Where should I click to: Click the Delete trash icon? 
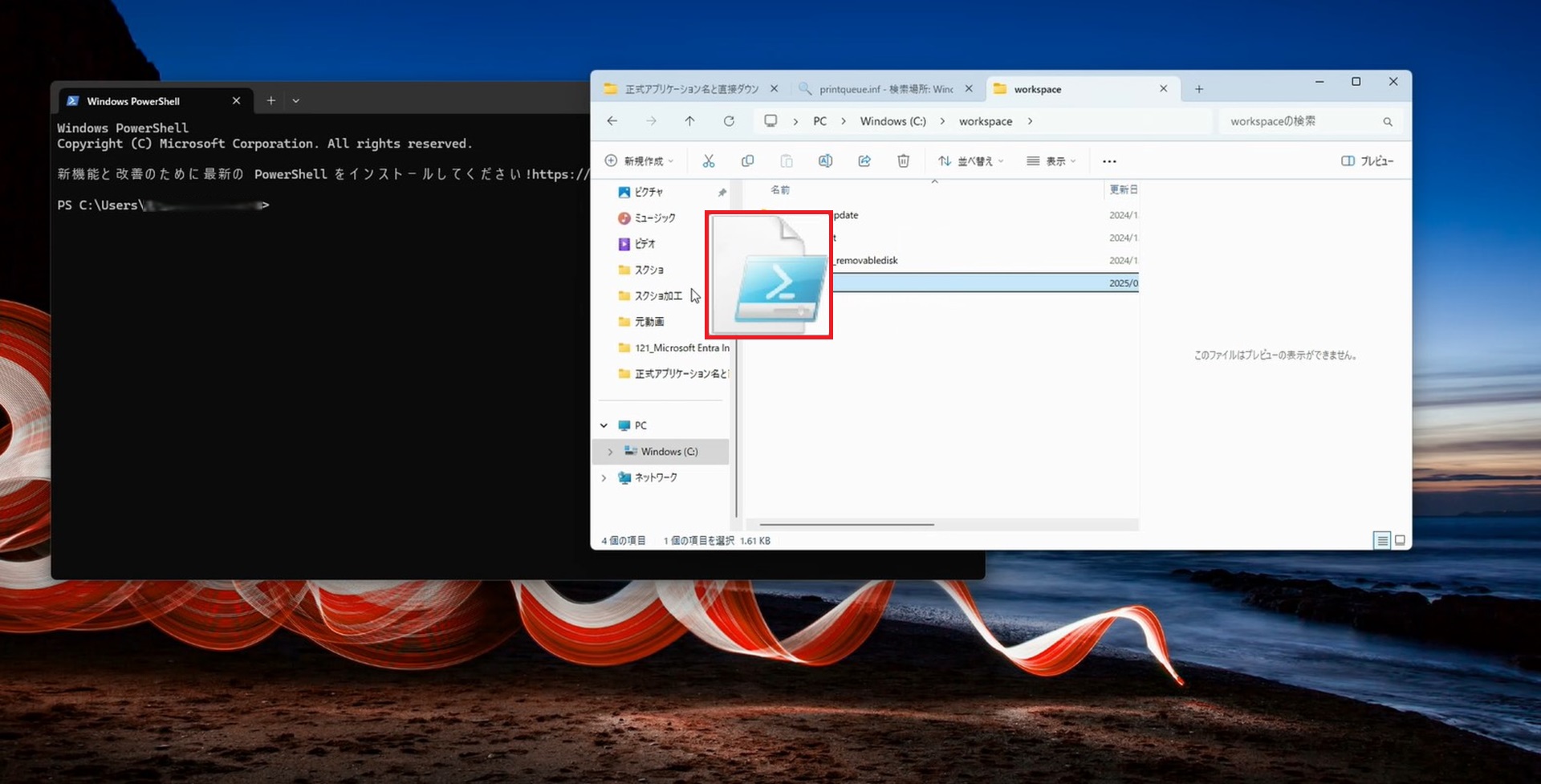903,161
